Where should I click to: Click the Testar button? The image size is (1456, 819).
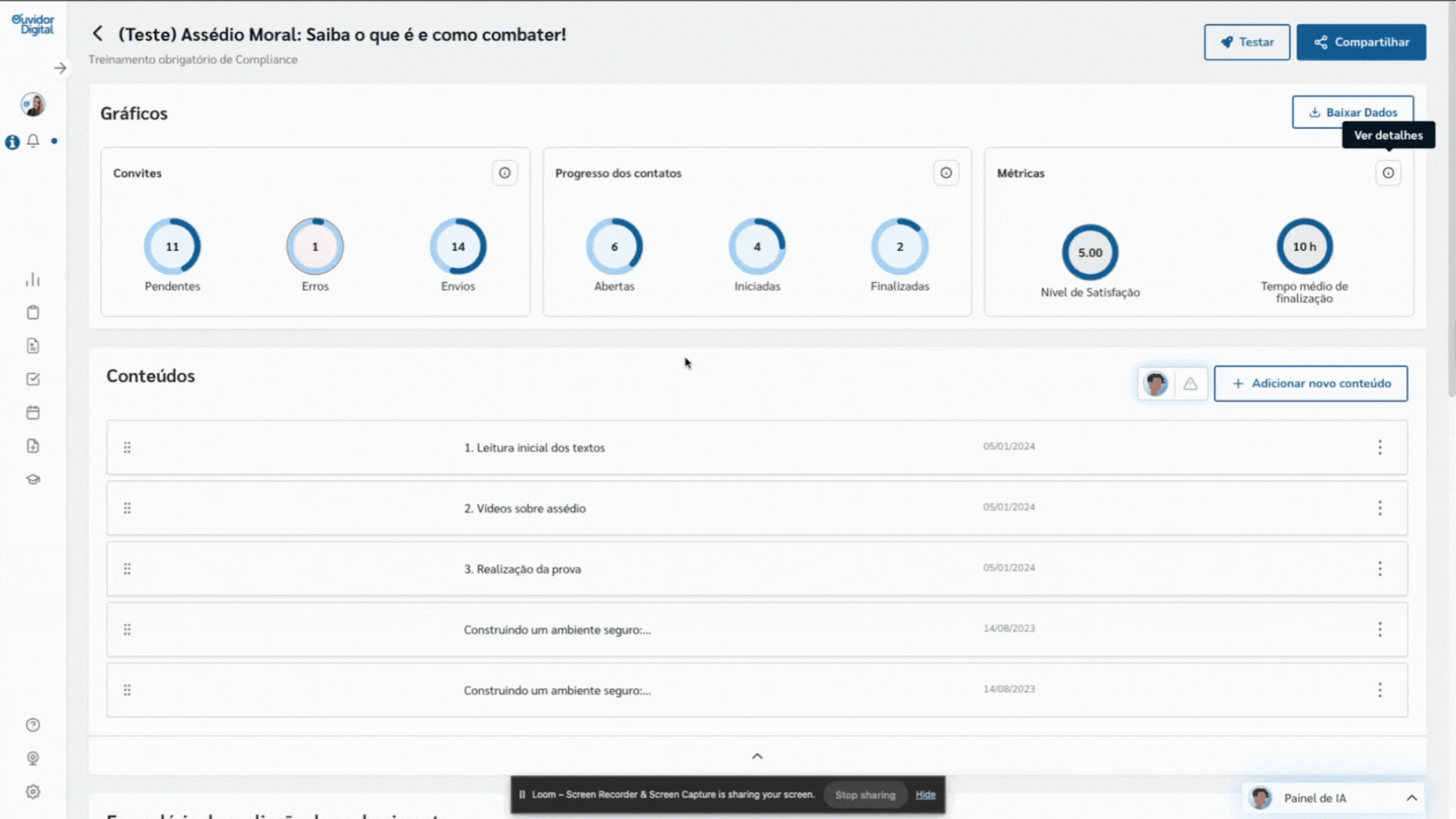click(1247, 42)
